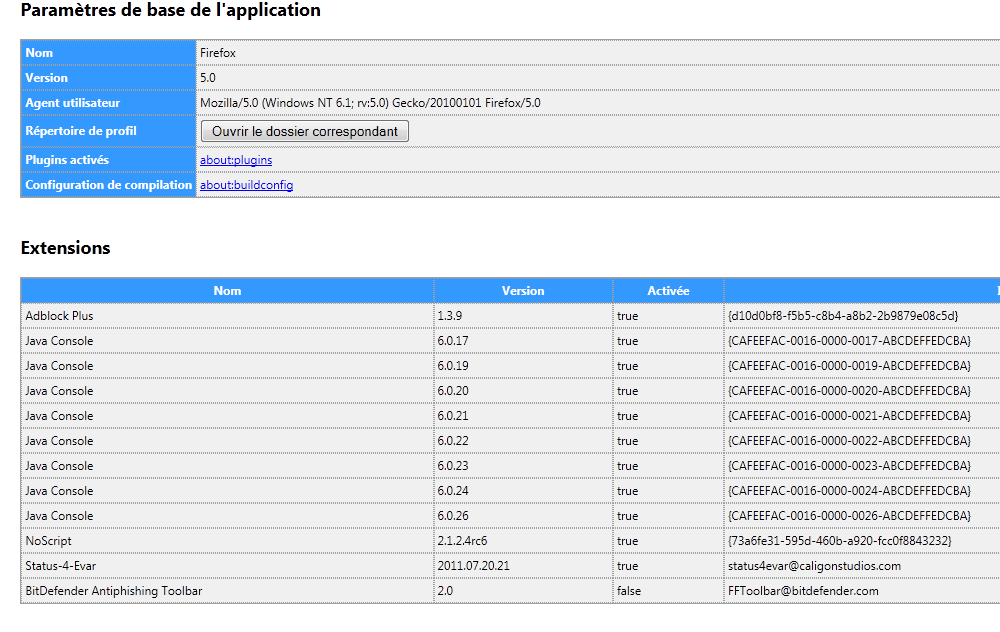Select the Java Console version '6.0.26'
1000x632 pixels.
pyautogui.click(x=453, y=515)
